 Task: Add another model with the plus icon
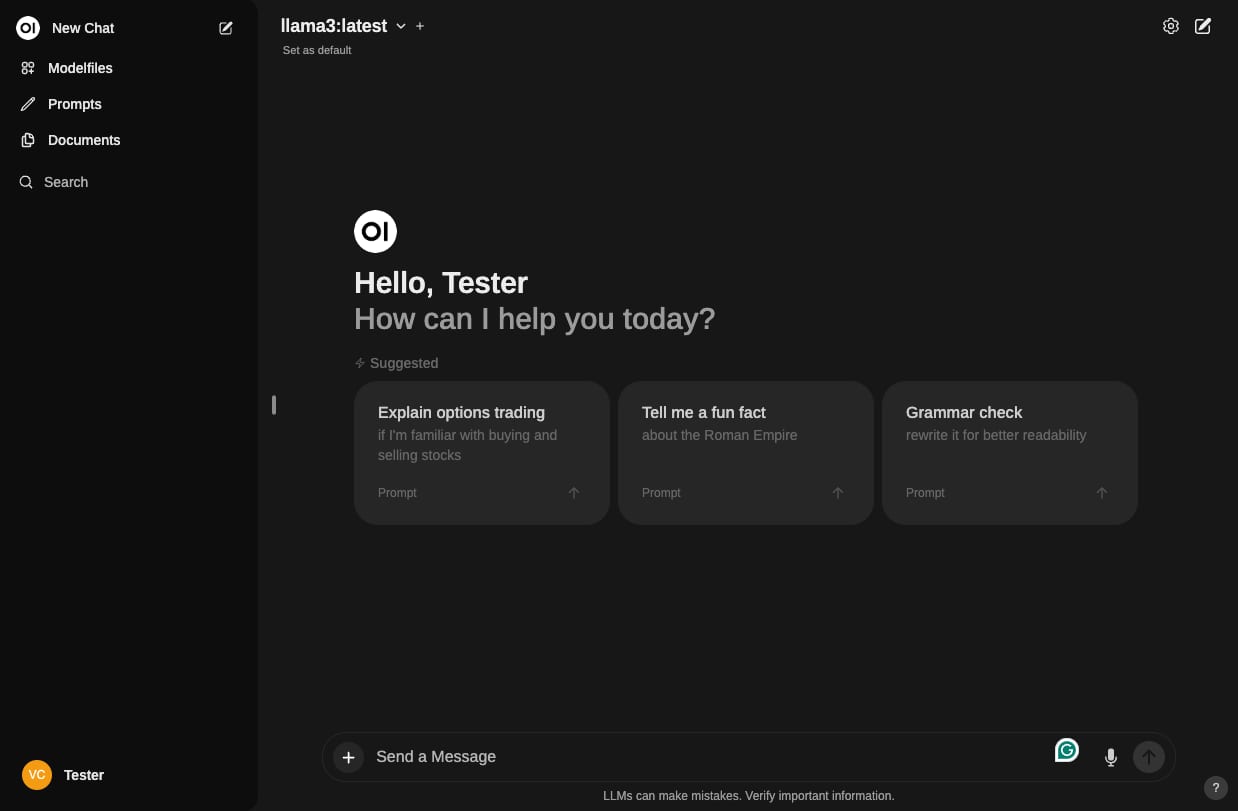click(420, 26)
